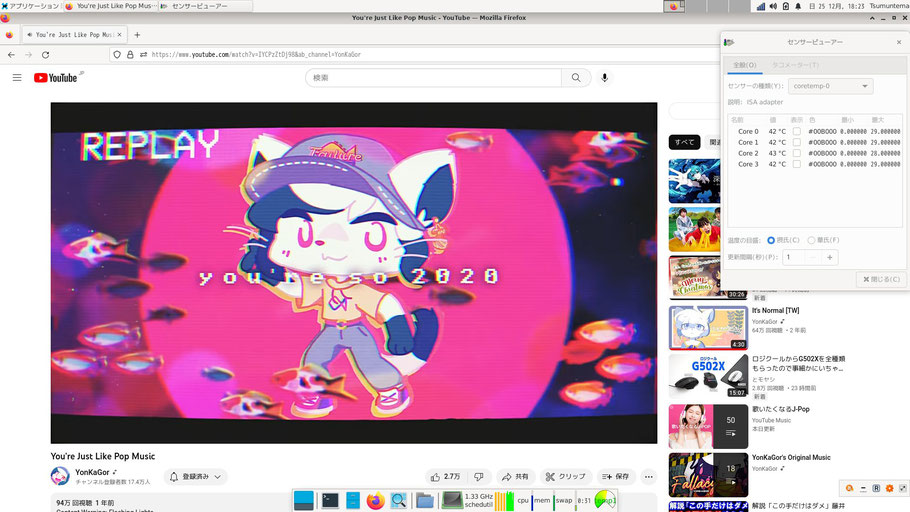Open the G502X mouse video thumbnail
This screenshot has height=512, width=910.
click(709, 376)
